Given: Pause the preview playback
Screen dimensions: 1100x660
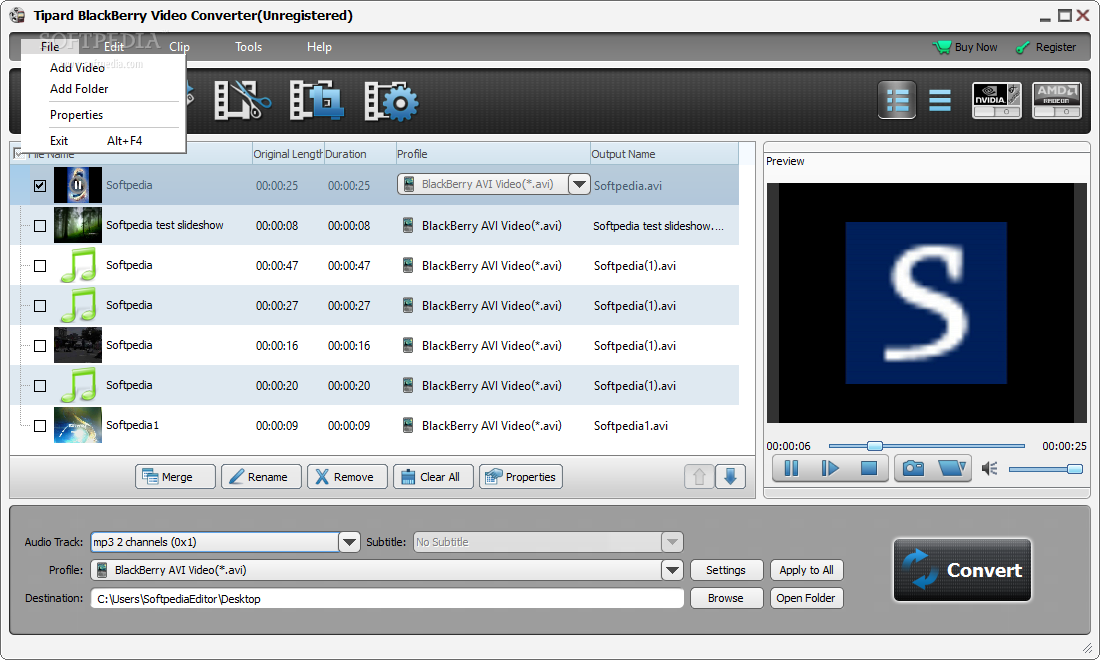Looking at the screenshot, I should coord(791,468).
